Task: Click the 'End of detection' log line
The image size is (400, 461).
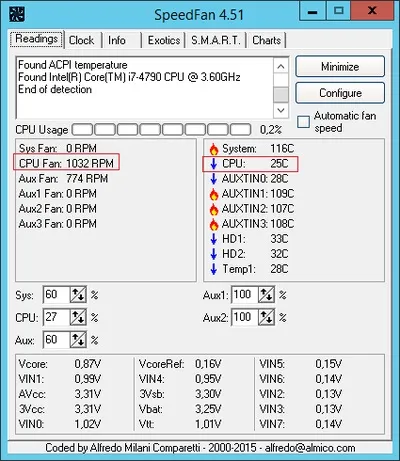Action: point(55,89)
